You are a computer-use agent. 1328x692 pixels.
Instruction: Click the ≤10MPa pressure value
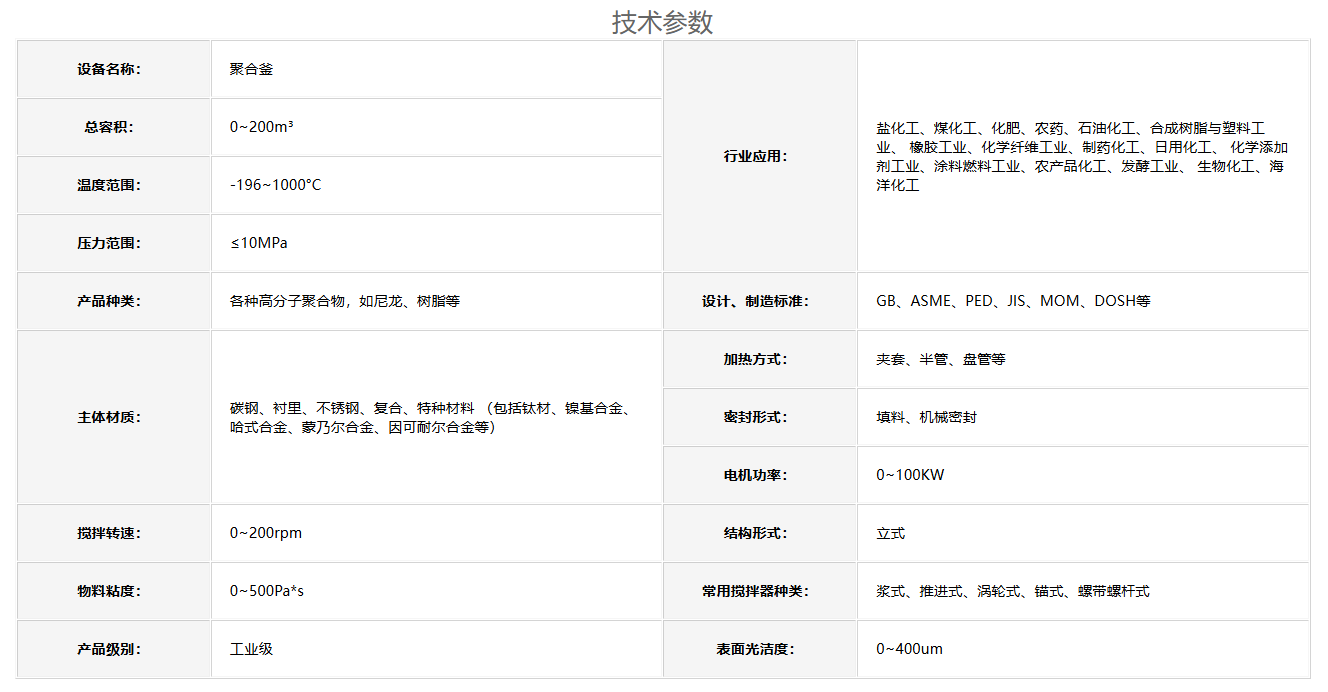259,243
